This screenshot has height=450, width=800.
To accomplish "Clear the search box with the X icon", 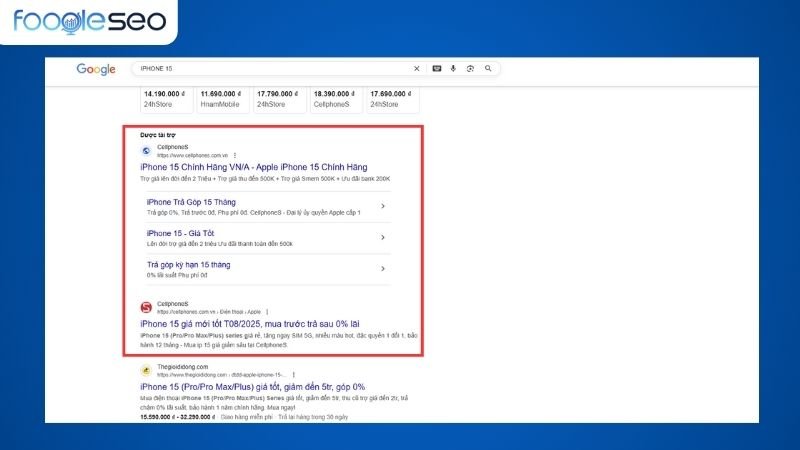I will coord(416,68).
